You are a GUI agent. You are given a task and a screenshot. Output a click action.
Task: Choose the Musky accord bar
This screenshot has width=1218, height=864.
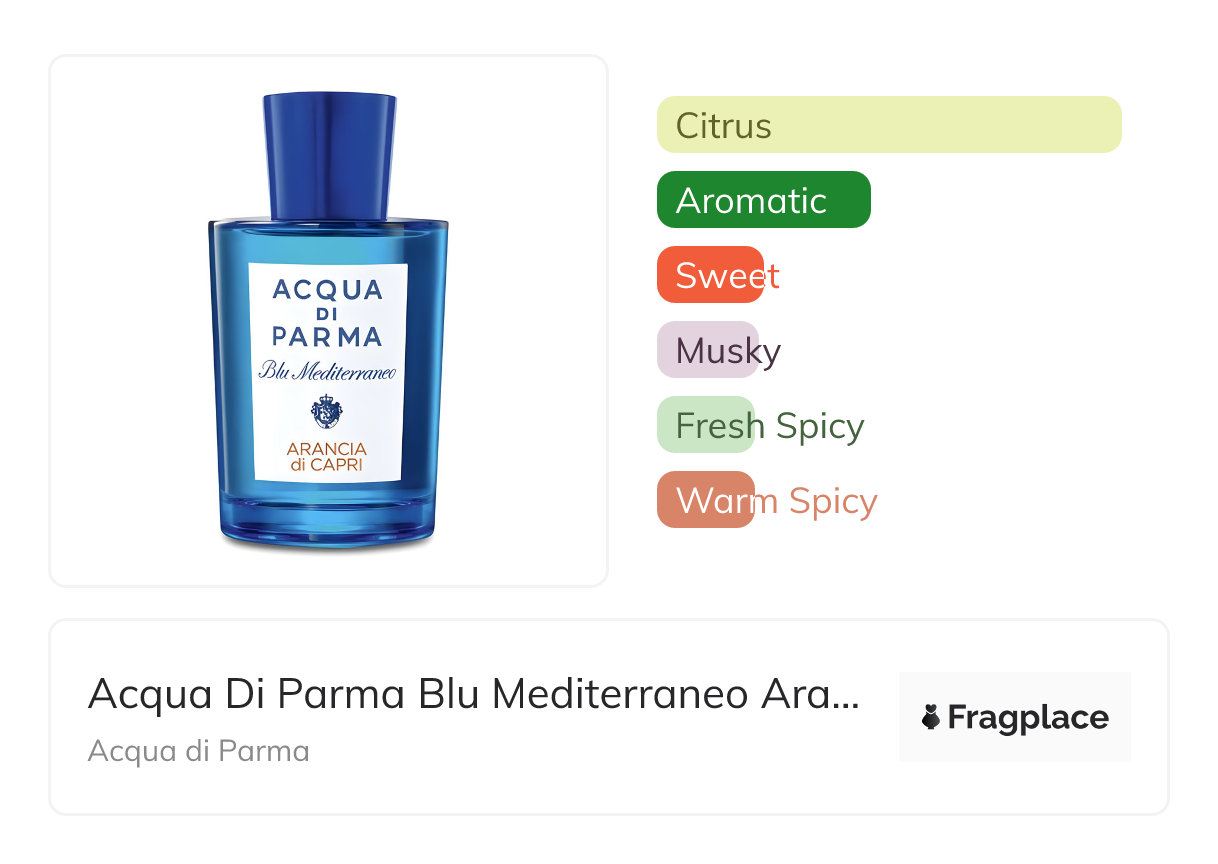pyautogui.click(x=708, y=350)
